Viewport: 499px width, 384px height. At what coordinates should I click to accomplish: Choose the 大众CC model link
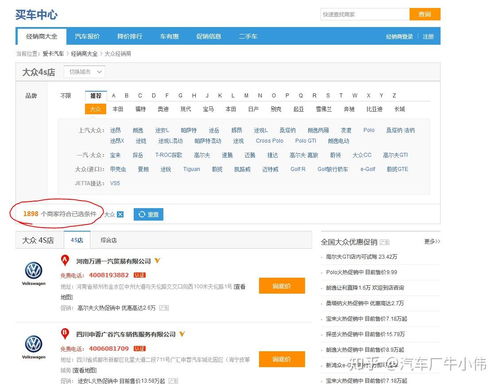[362, 155]
